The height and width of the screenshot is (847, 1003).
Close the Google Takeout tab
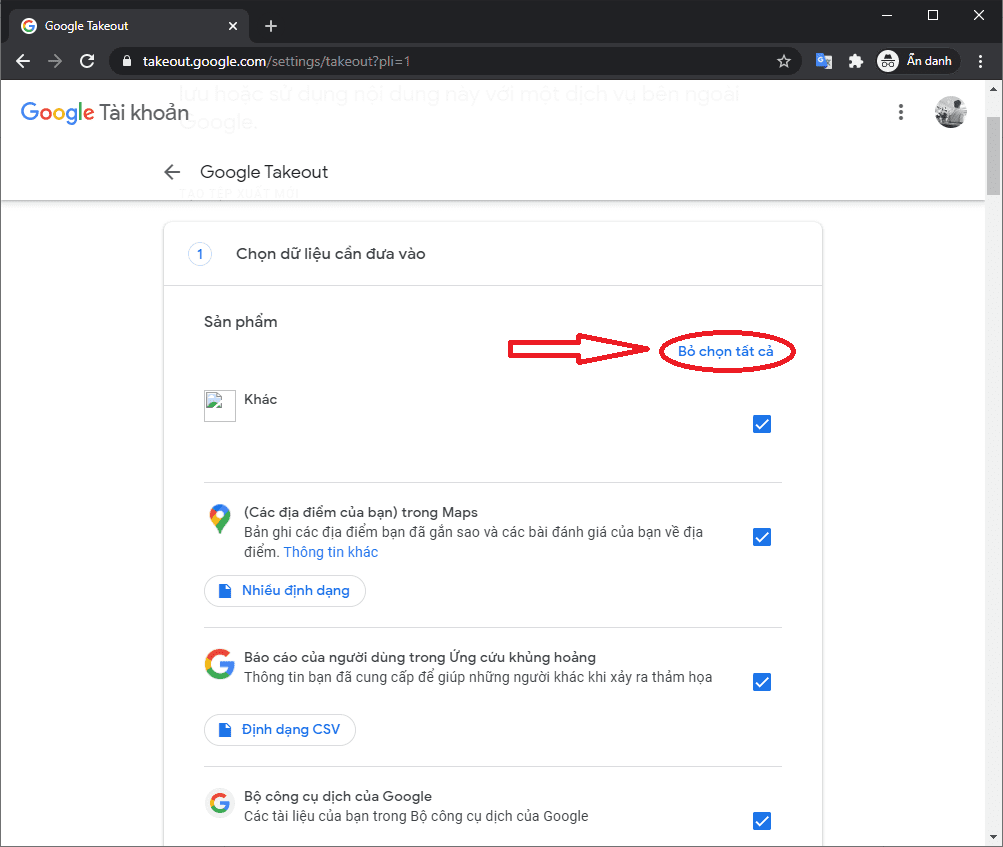(x=233, y=26)
